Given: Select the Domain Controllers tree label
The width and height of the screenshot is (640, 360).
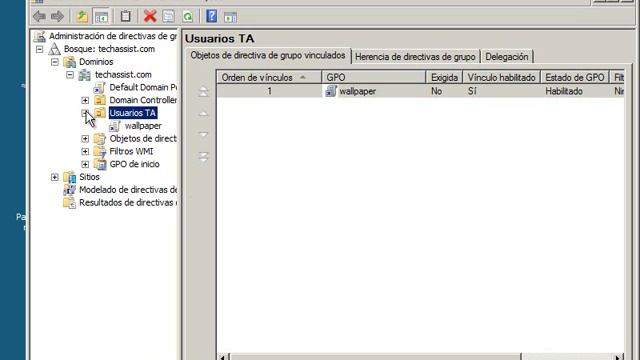Looking at the screenshot, I should click(143, 100).
